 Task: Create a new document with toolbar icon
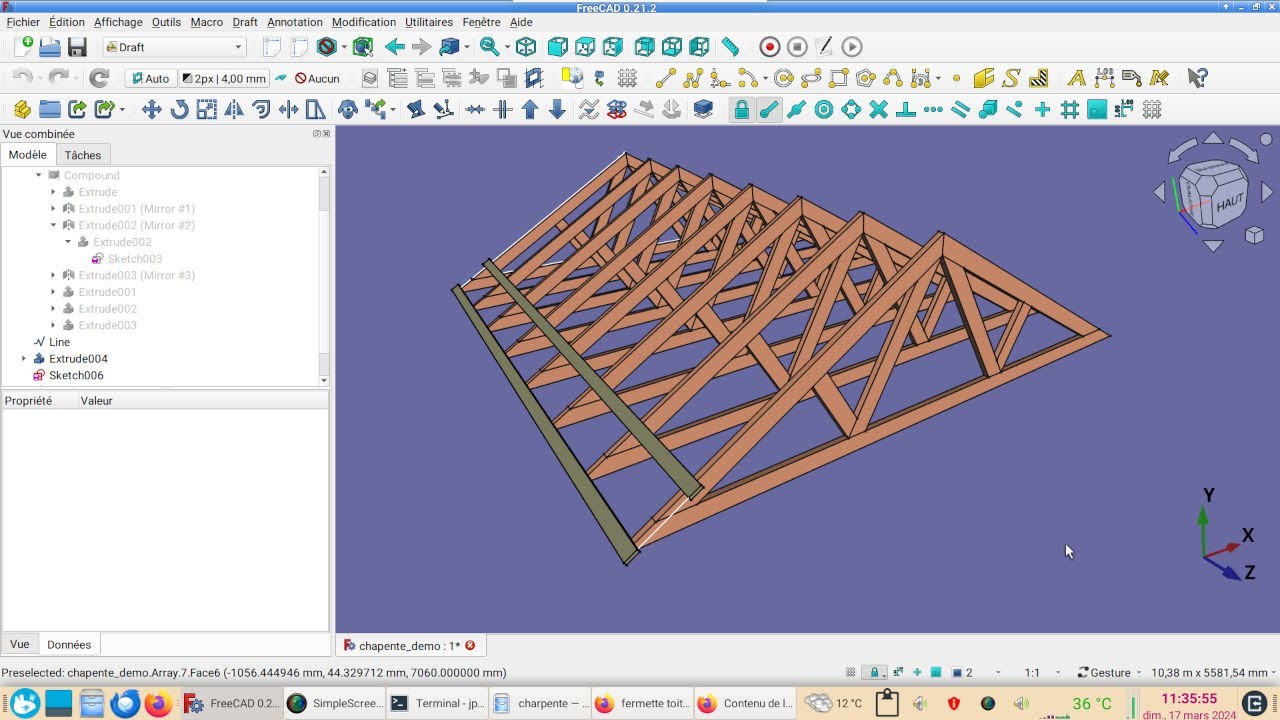click(22, 47)
